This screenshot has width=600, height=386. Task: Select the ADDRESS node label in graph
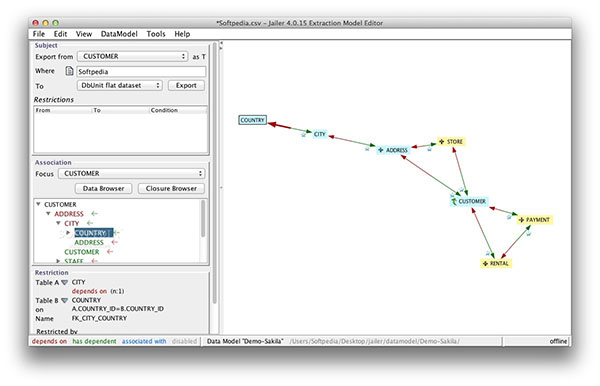pyautogui.click(x=396, y=150)
